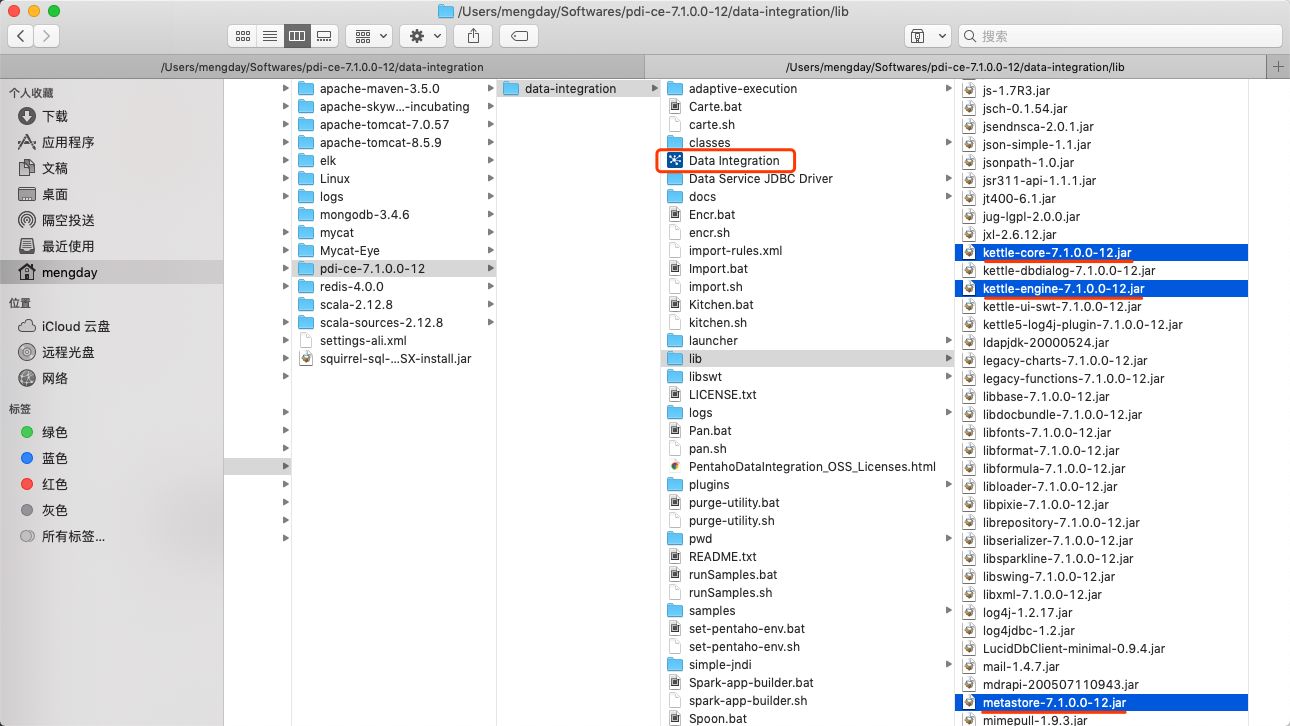Click the Edit Tags toolbar button
The image size is (1290, 726).
[519, 36]
